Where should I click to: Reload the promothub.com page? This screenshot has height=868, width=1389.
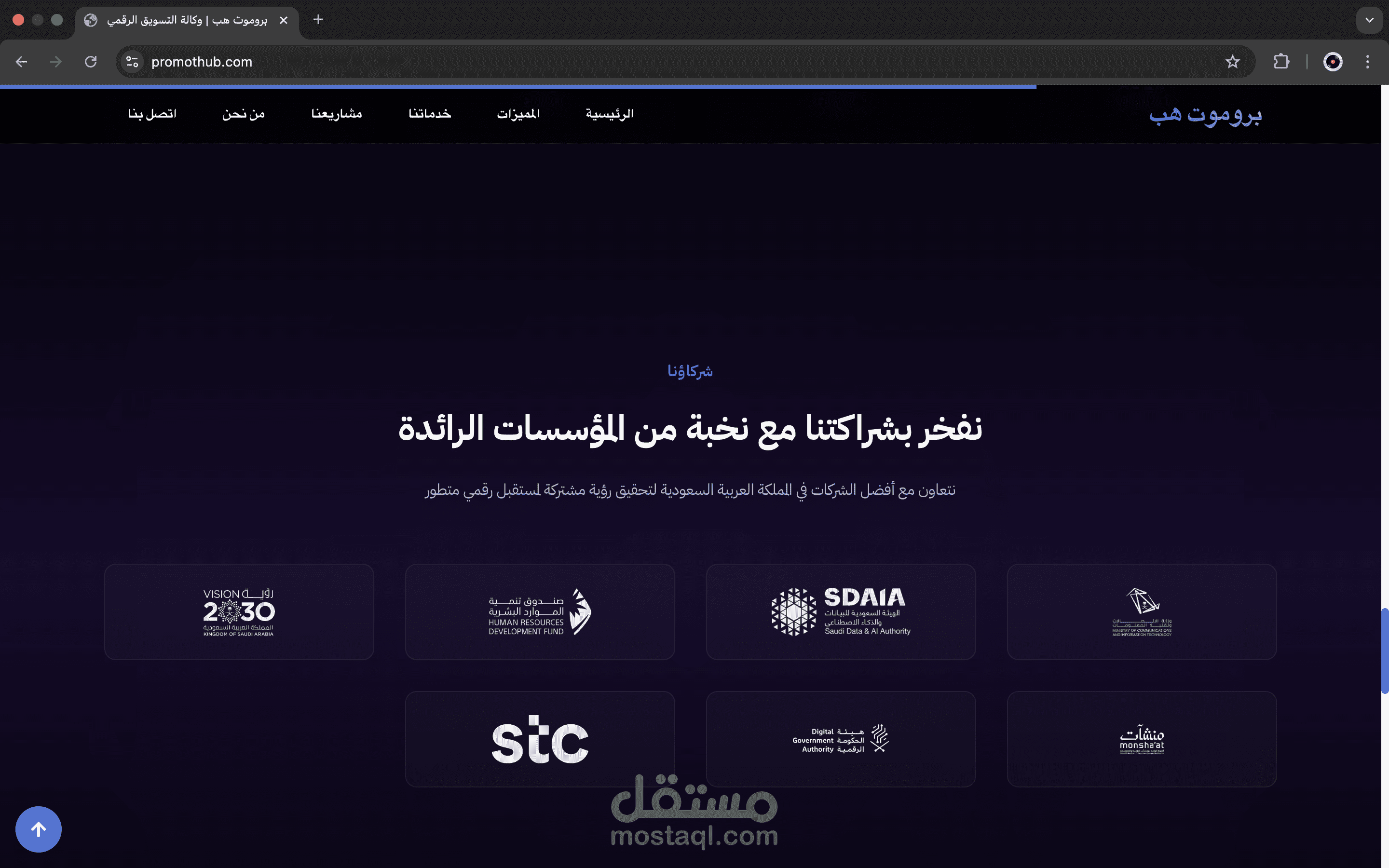91,61
